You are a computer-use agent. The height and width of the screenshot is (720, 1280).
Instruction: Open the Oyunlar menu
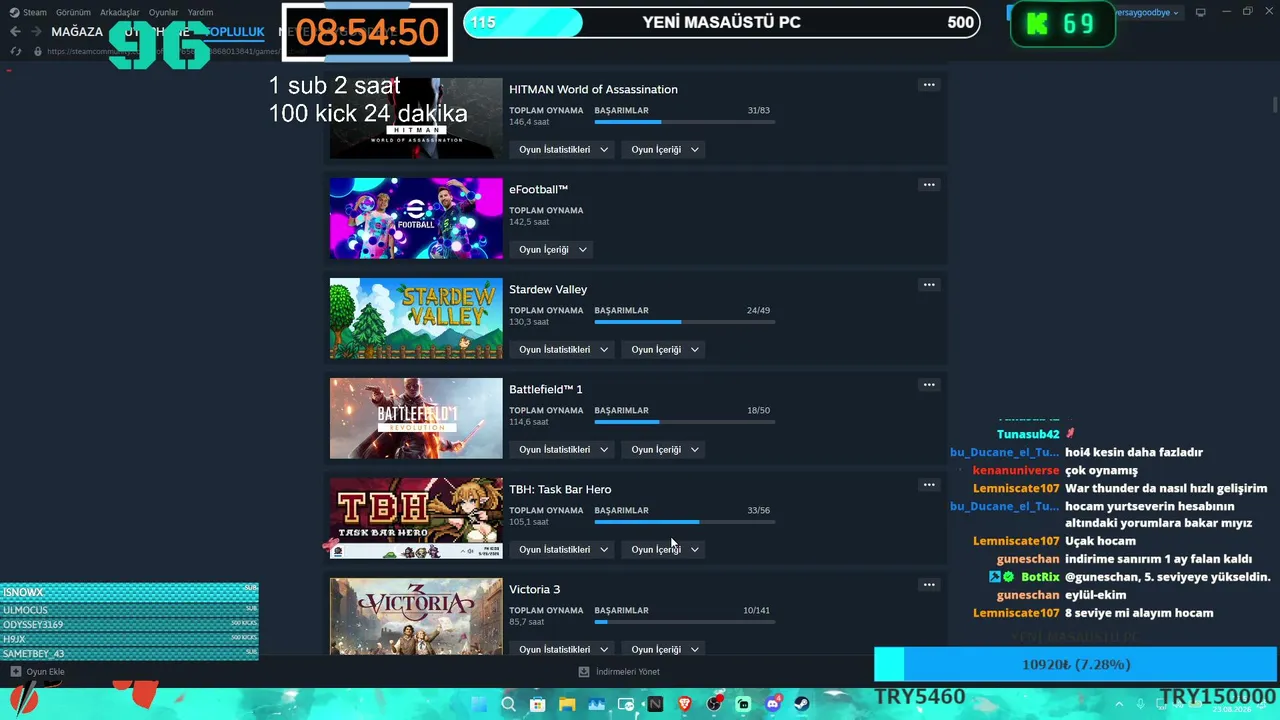click(x=163, y=12)
